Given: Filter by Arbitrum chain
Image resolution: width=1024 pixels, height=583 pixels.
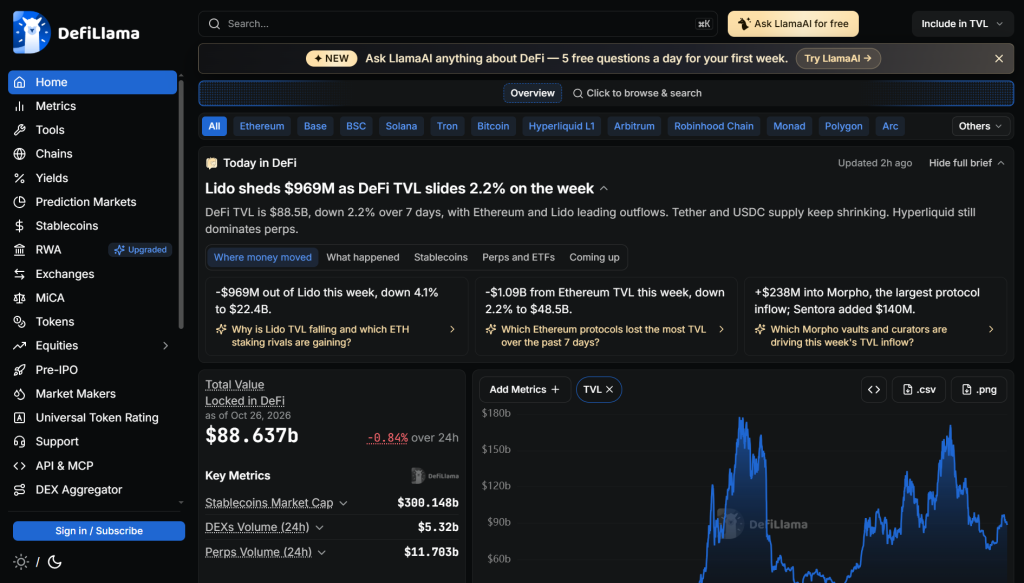Looking at the screenshot, I should (x=634, y=126).
